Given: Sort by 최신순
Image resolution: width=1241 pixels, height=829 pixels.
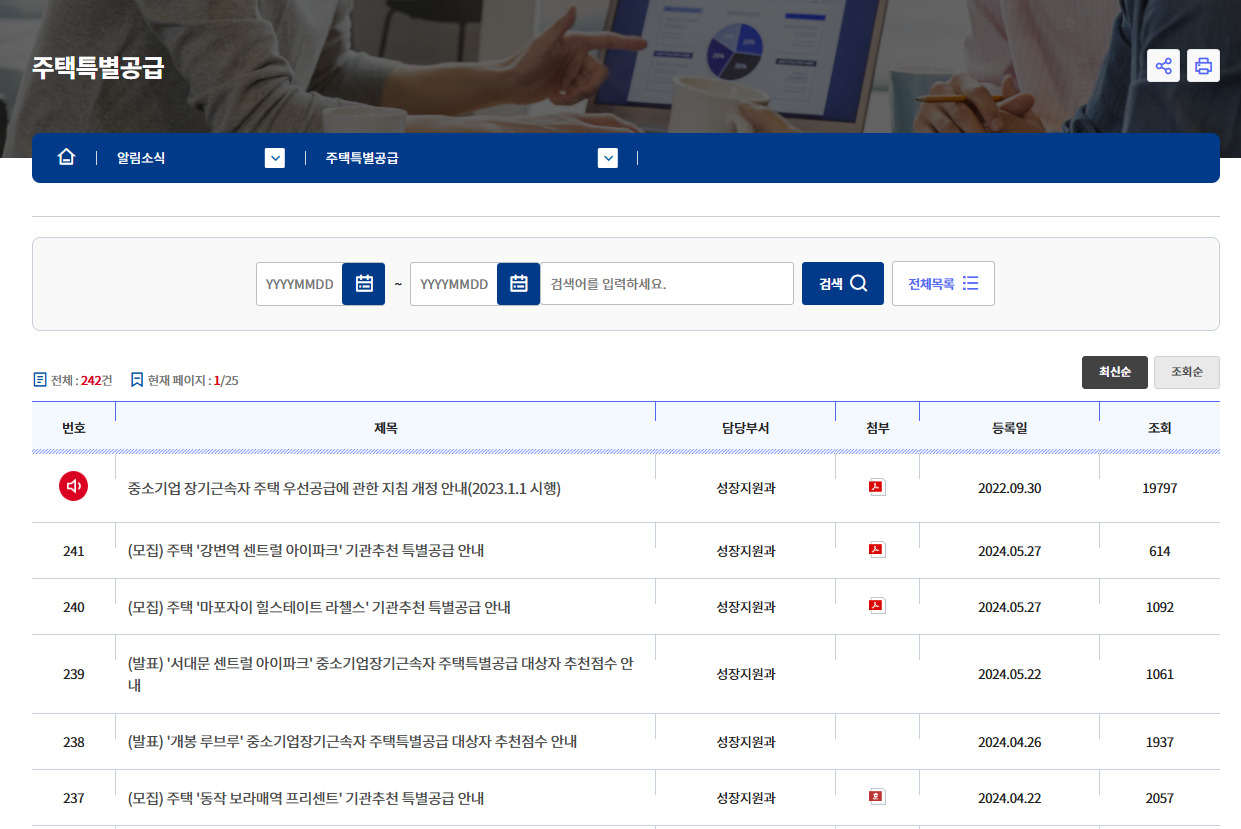Looking at the screenshot, I should click(x=1115, y=372).
